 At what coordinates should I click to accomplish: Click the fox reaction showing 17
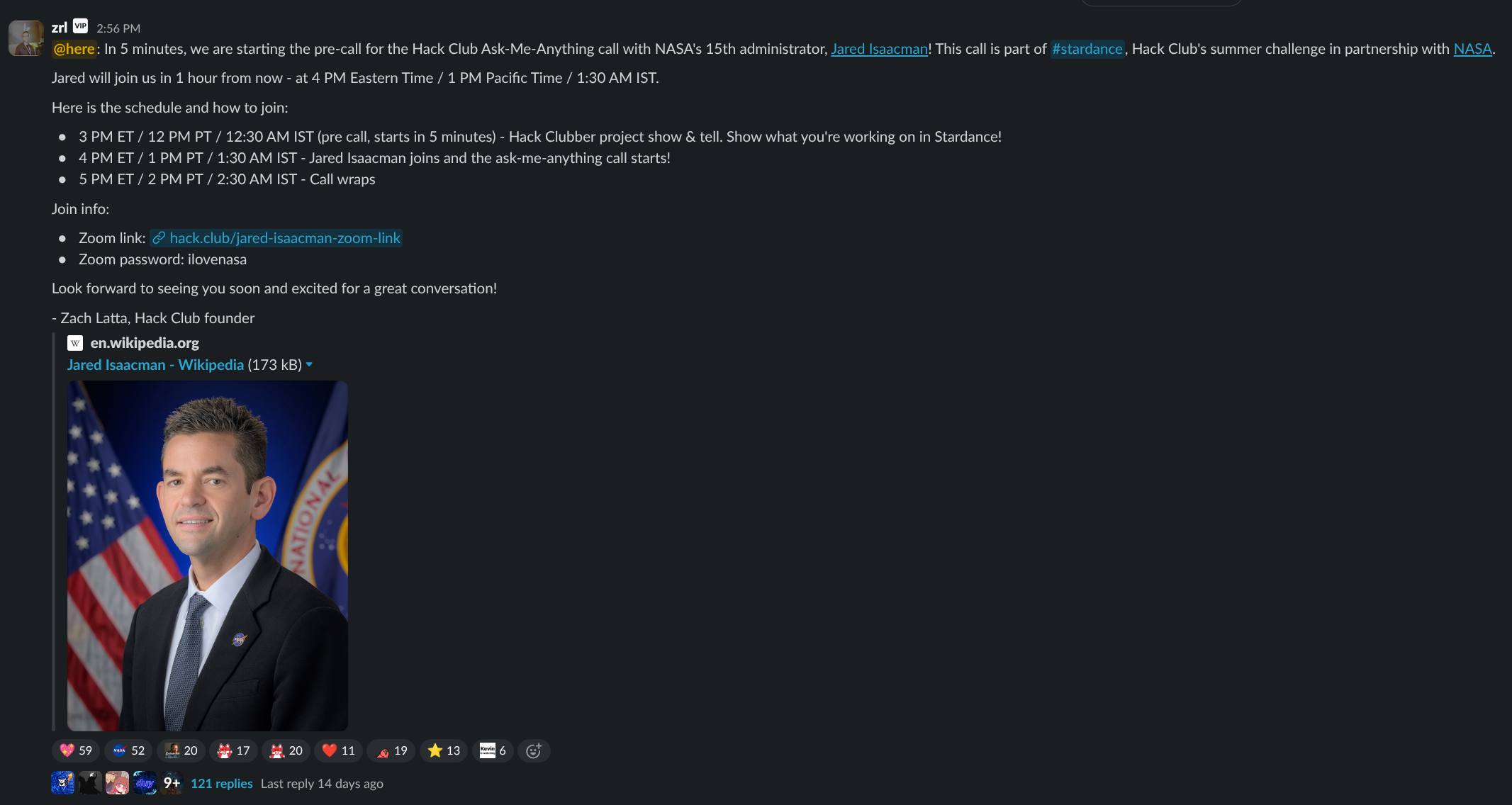click(233, 750)
